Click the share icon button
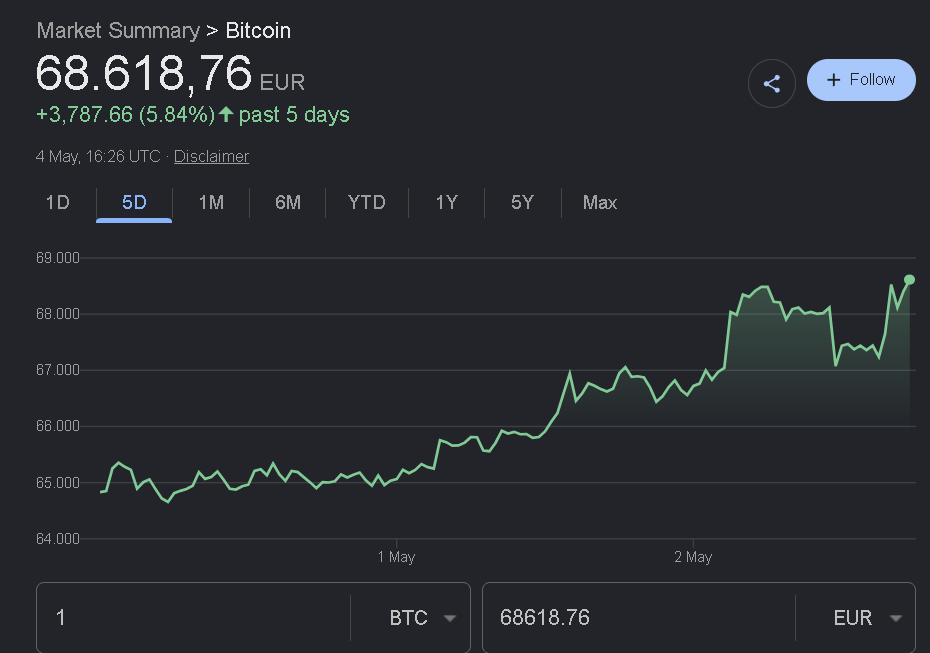Viewport: 930px width, 653px height. click(x=771, y=84)
